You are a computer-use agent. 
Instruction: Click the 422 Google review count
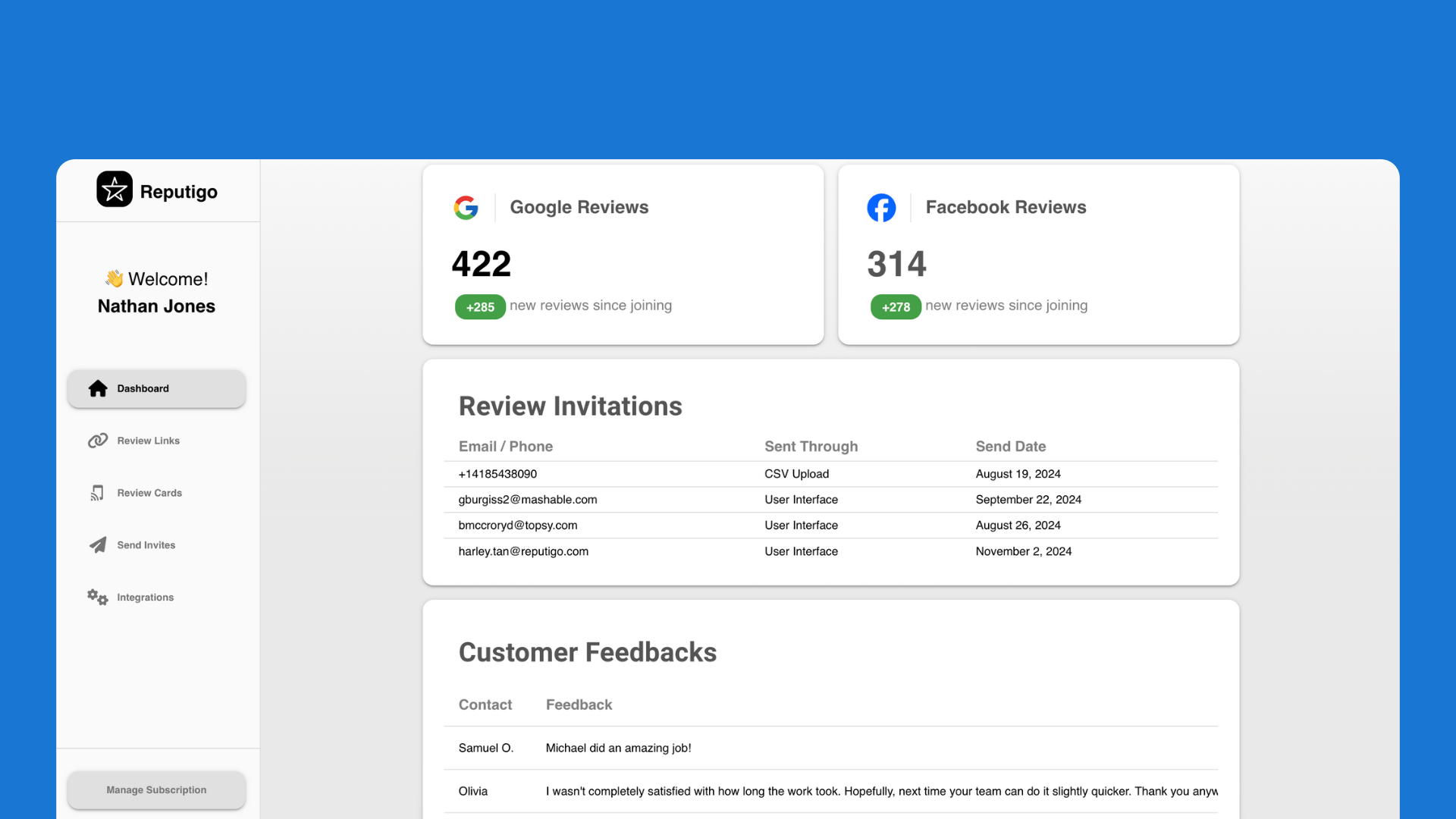(x=482, y=264)
